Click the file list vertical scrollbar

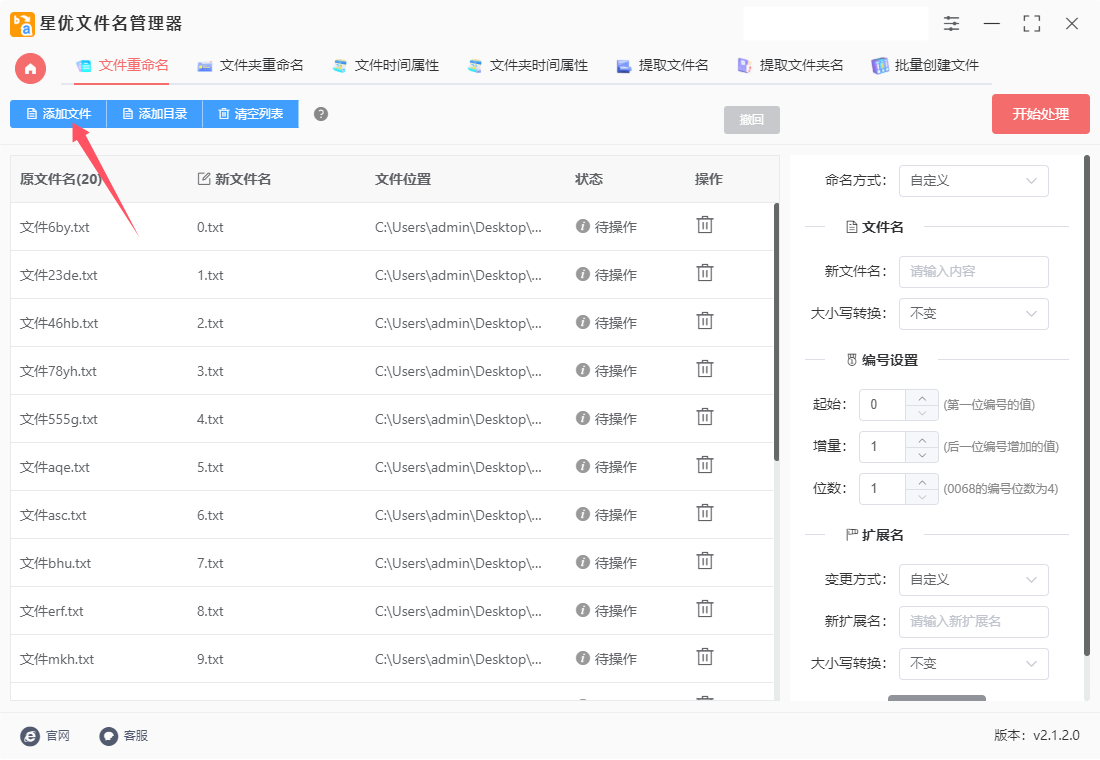tap(776, 332)
